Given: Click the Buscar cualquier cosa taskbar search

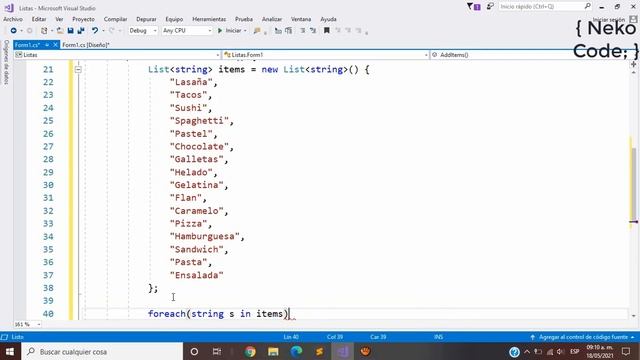Looking at the screenshot, I should 102,351.
